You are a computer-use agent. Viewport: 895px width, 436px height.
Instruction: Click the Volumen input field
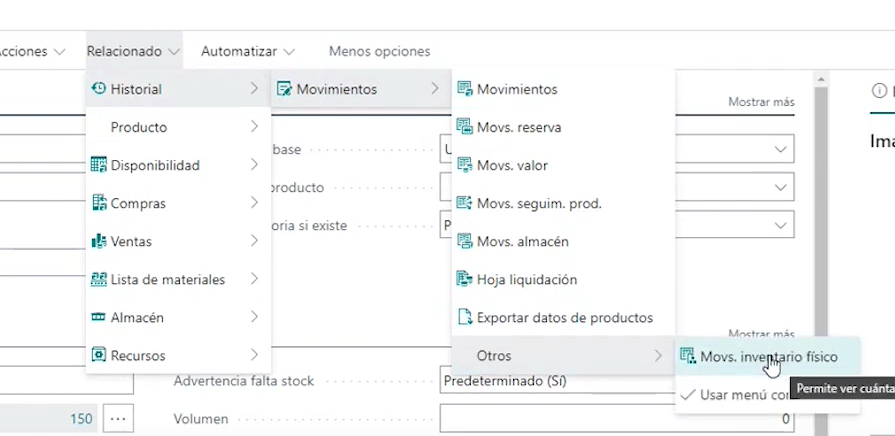point(616,419)
